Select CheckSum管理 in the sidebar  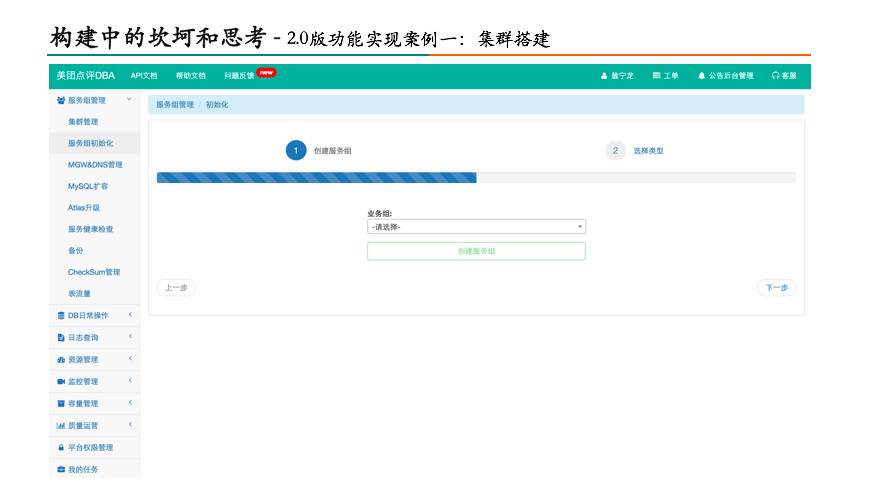[94, 272]
